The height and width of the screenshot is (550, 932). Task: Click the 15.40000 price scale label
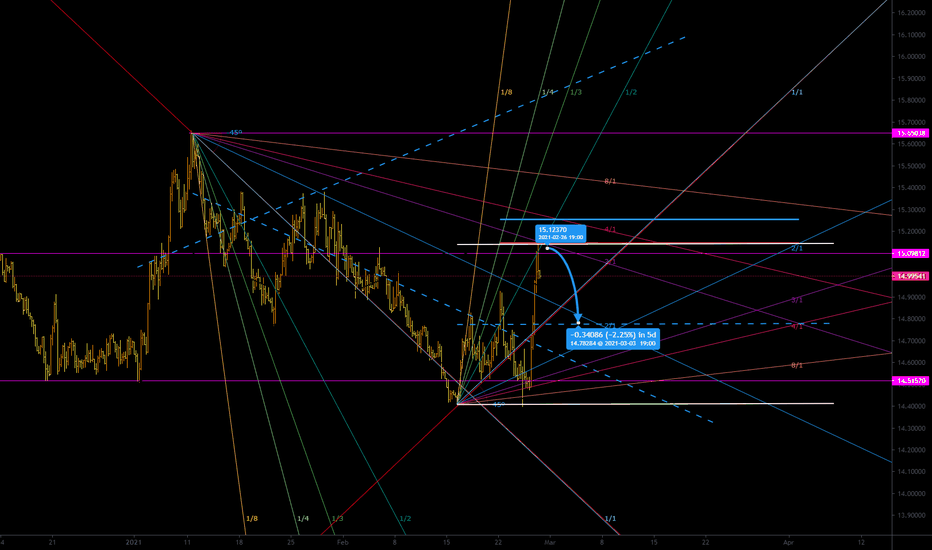pyautogui.click(x=912, y=188)
